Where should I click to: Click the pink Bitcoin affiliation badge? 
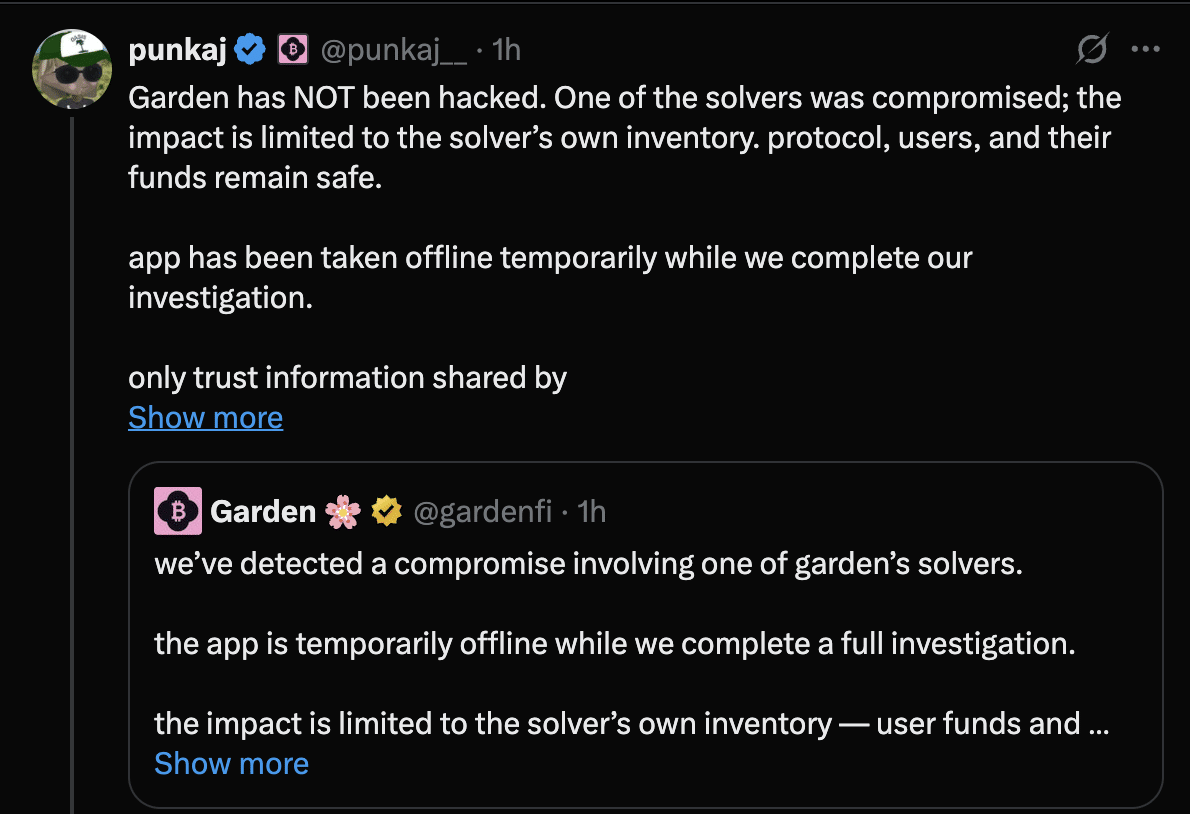pyautogui.click(x=294, y=48)
